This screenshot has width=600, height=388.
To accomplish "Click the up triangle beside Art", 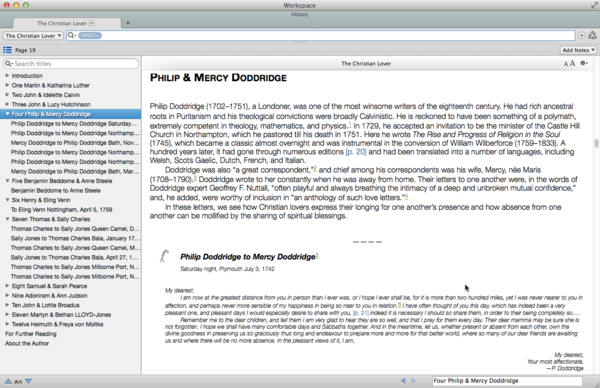I will [x=8, y=381].
